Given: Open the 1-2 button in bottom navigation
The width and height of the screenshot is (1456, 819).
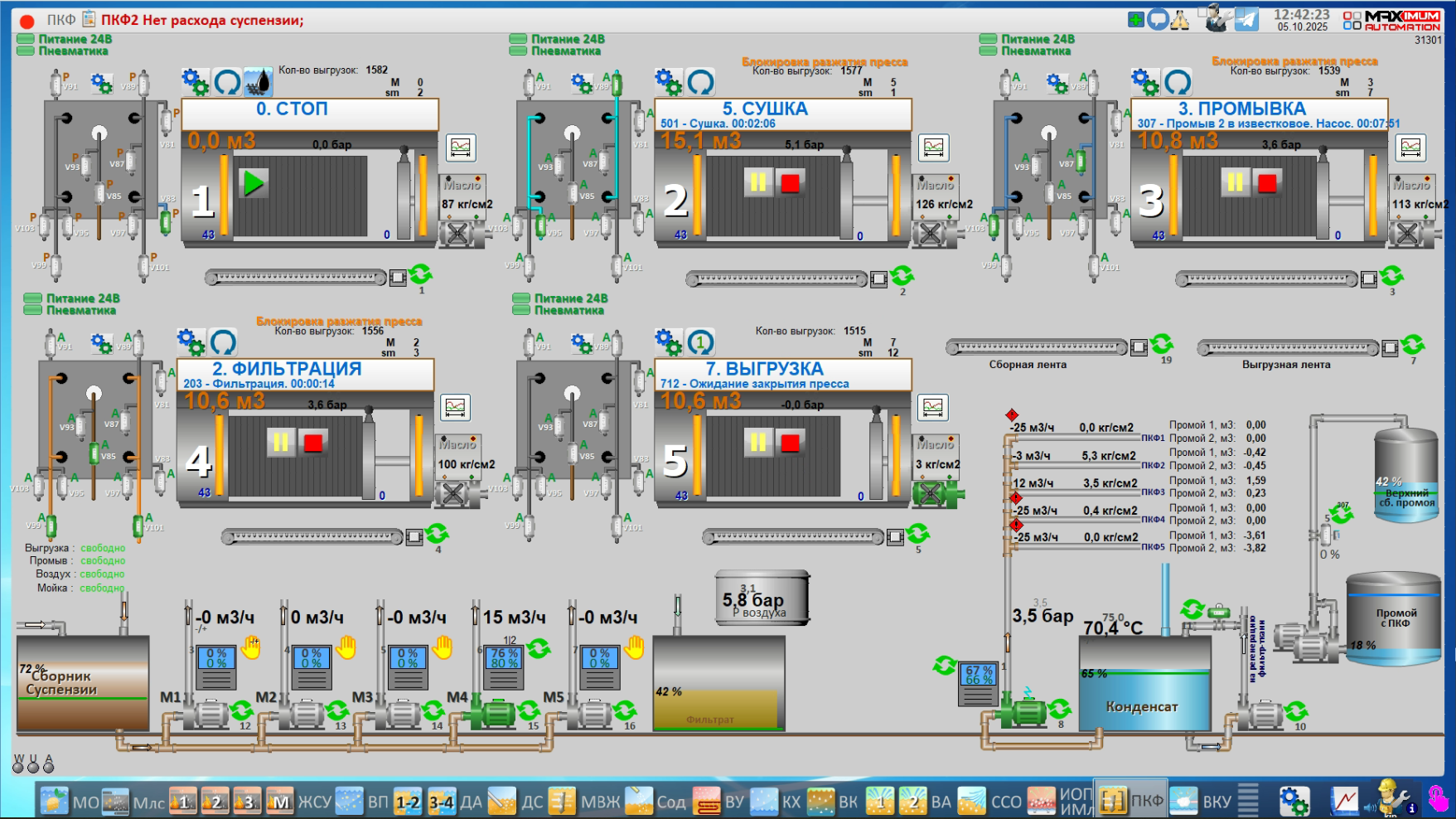Looking at the screenshot, I should coord(408,802).
